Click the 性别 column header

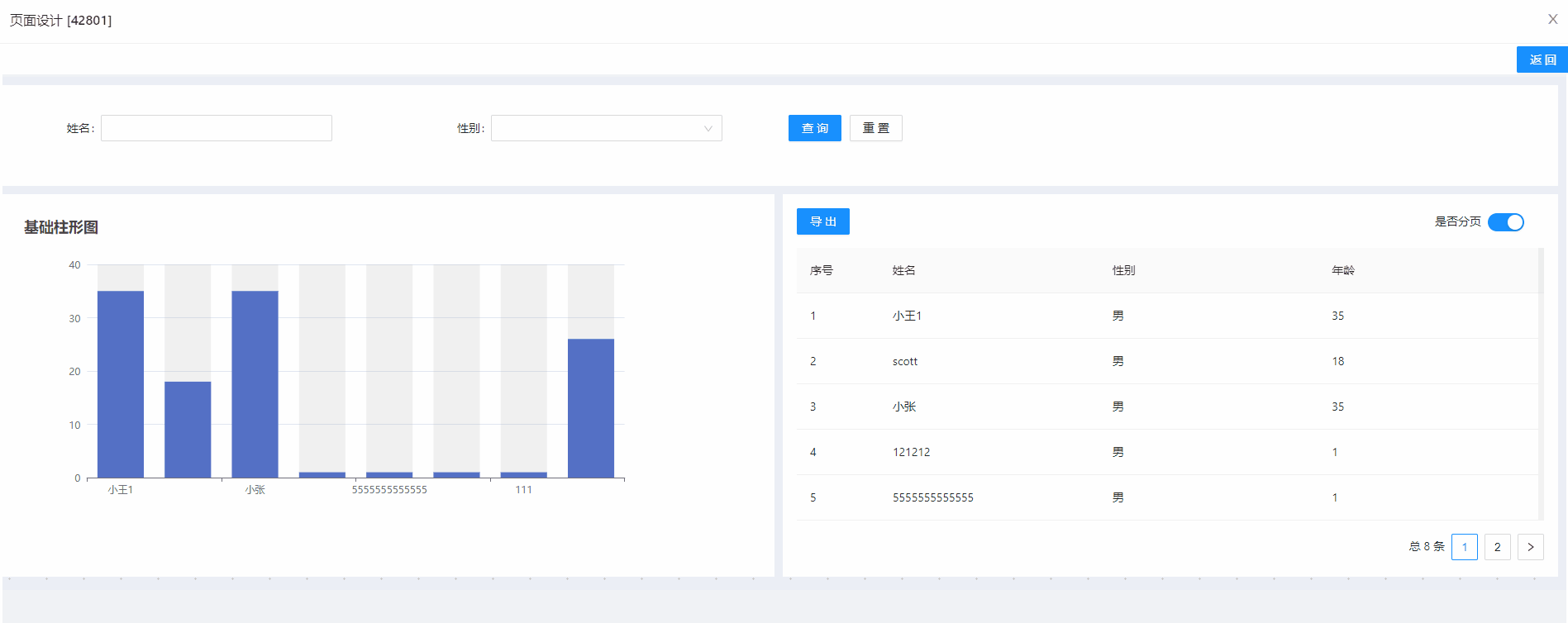1123,270
